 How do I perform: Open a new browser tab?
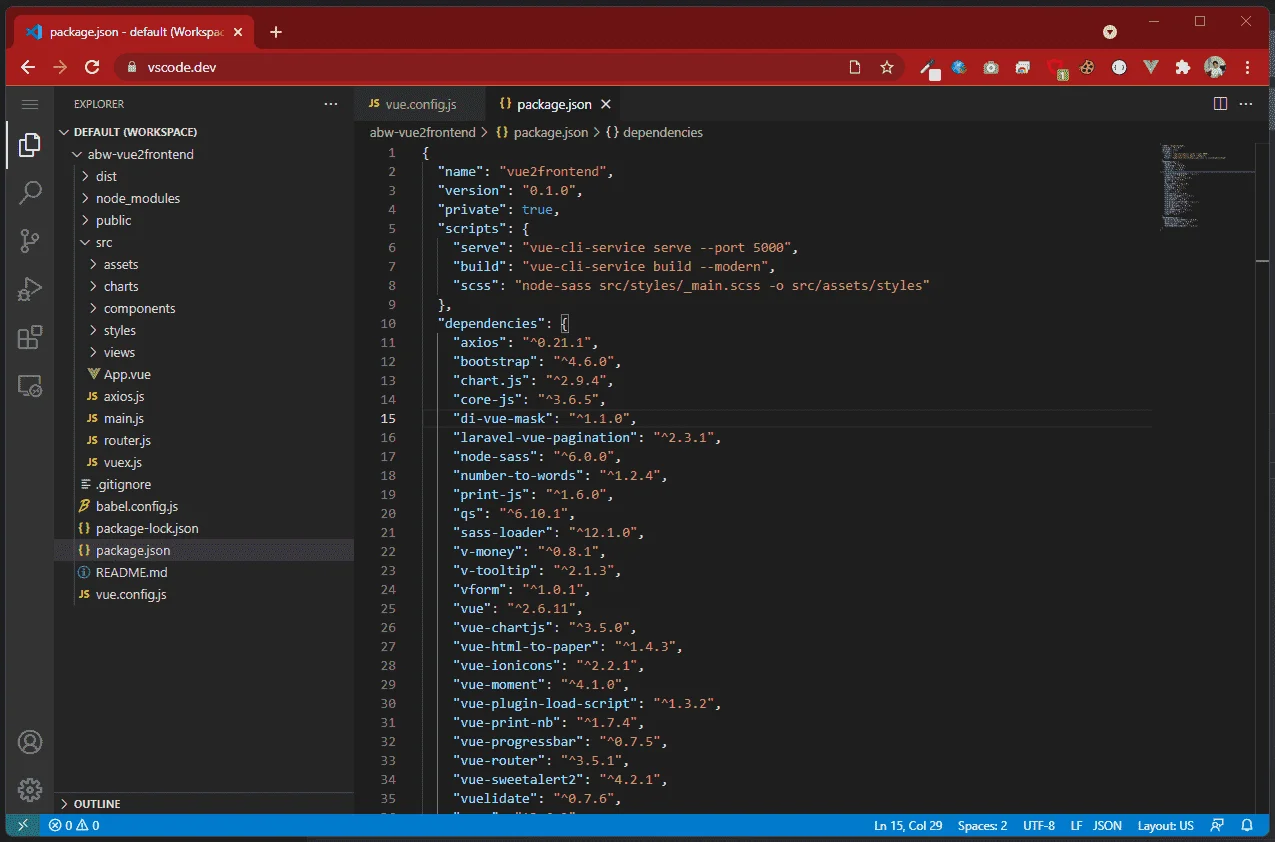coord(276,32)
